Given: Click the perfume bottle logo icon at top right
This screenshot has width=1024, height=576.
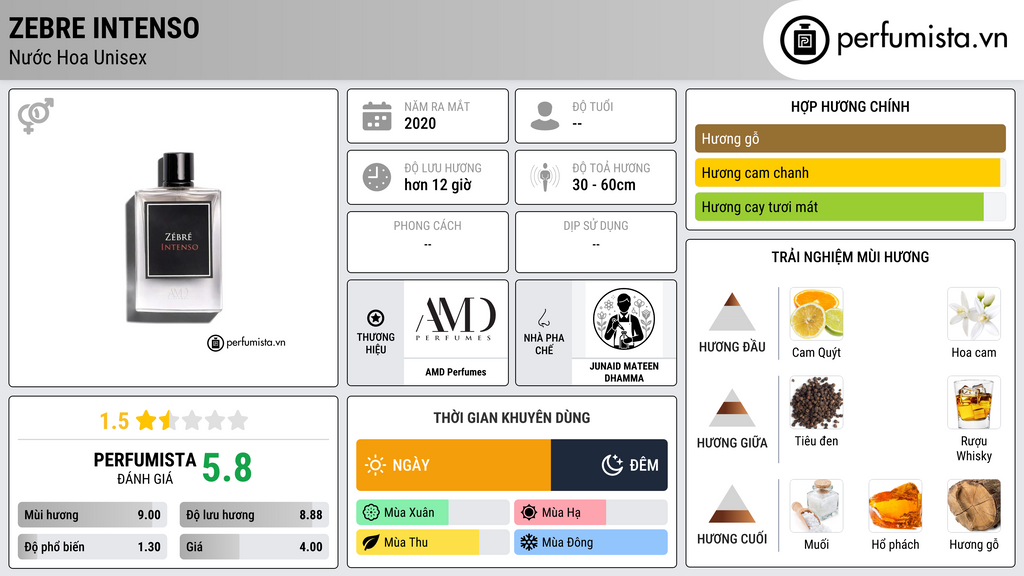Looking at the screenshot, I should 804,40.
